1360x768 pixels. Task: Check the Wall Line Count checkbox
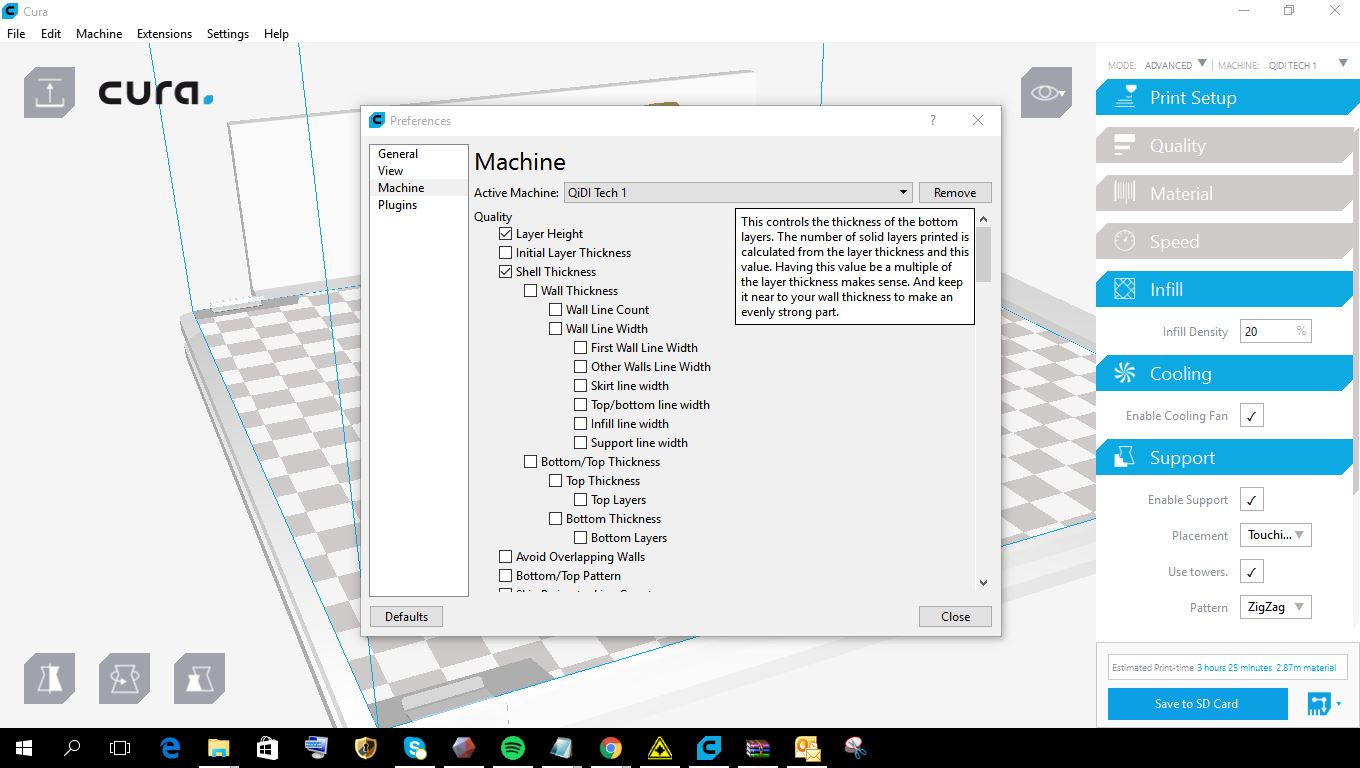click(x=555, y=310)
